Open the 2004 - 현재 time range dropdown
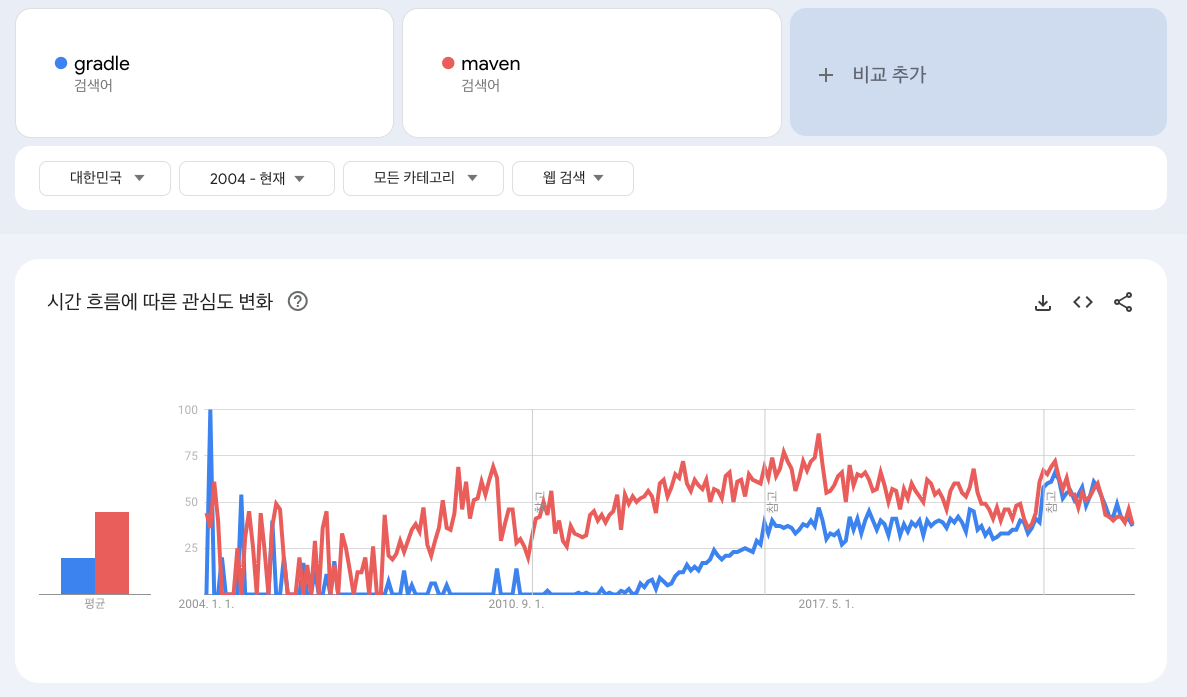1187x697 pixels. pyautogui.click(x=256, y=178)
